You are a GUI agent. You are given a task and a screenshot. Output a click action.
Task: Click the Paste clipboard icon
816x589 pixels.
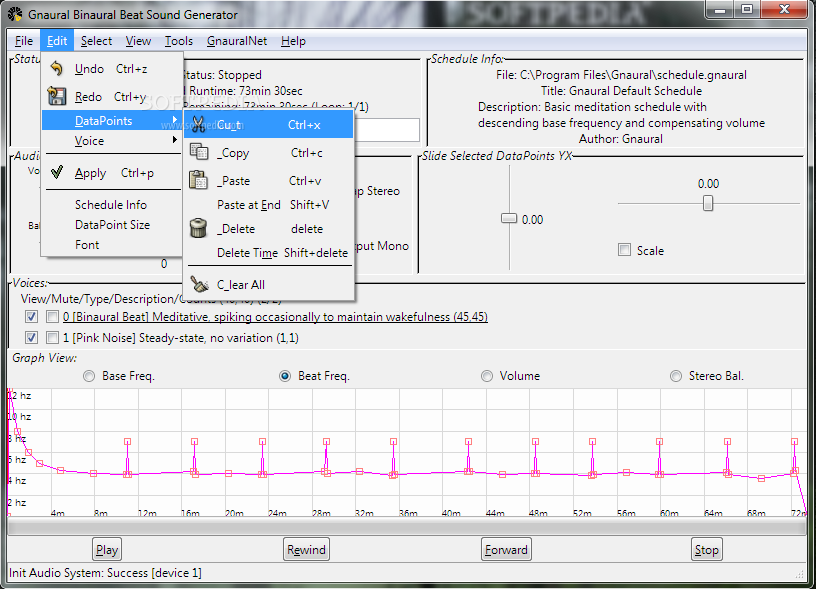[x=198, y=180]
